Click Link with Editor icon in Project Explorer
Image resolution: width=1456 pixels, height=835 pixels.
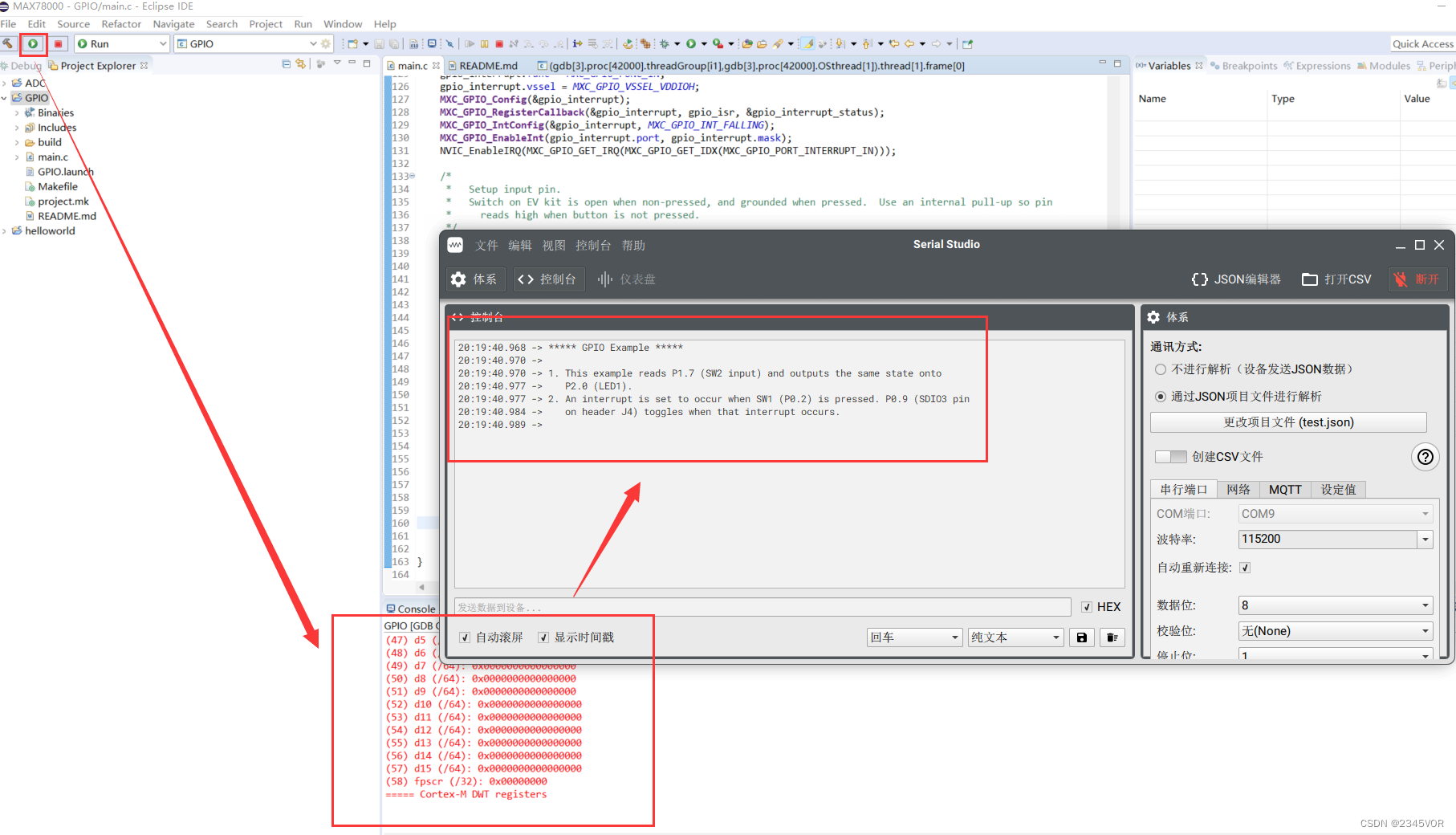pos(301,63)
